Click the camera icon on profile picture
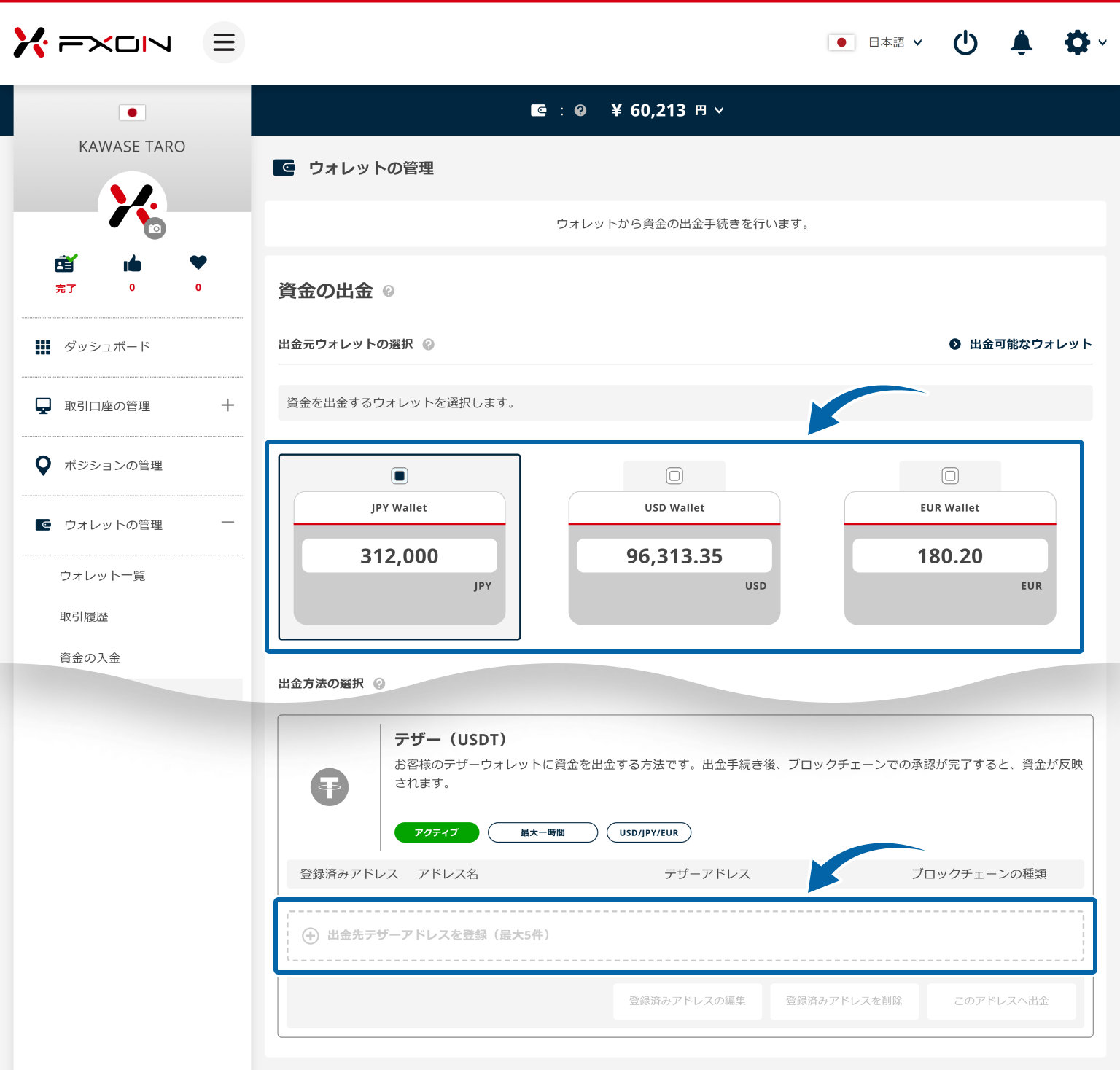 coord(155,229)
